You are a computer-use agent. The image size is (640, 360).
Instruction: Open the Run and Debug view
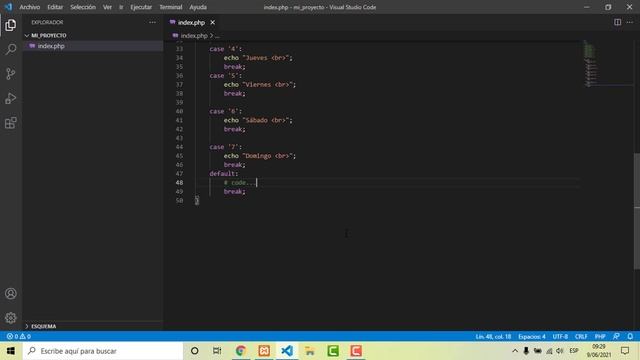(x=11, y=98)
